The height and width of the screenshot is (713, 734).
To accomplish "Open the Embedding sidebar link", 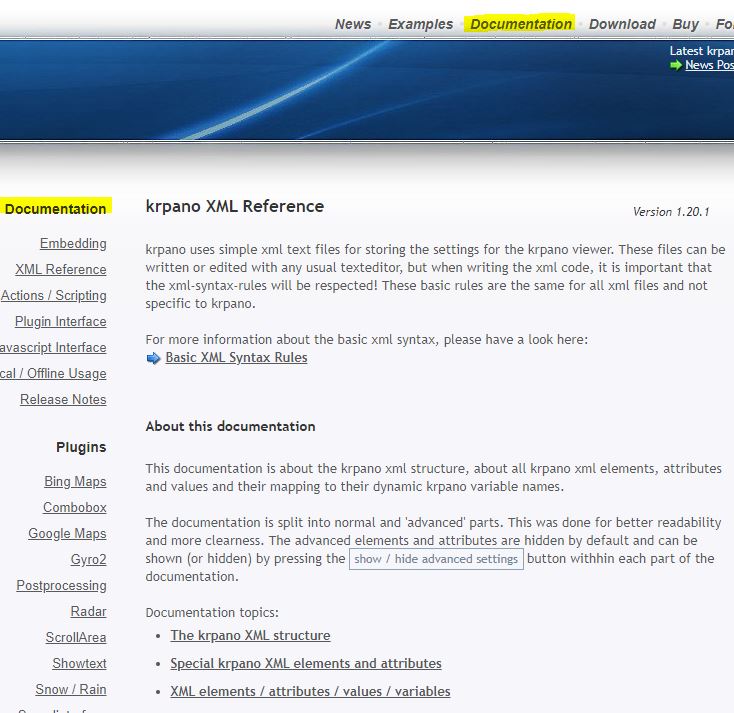I will tap(73, 244).
